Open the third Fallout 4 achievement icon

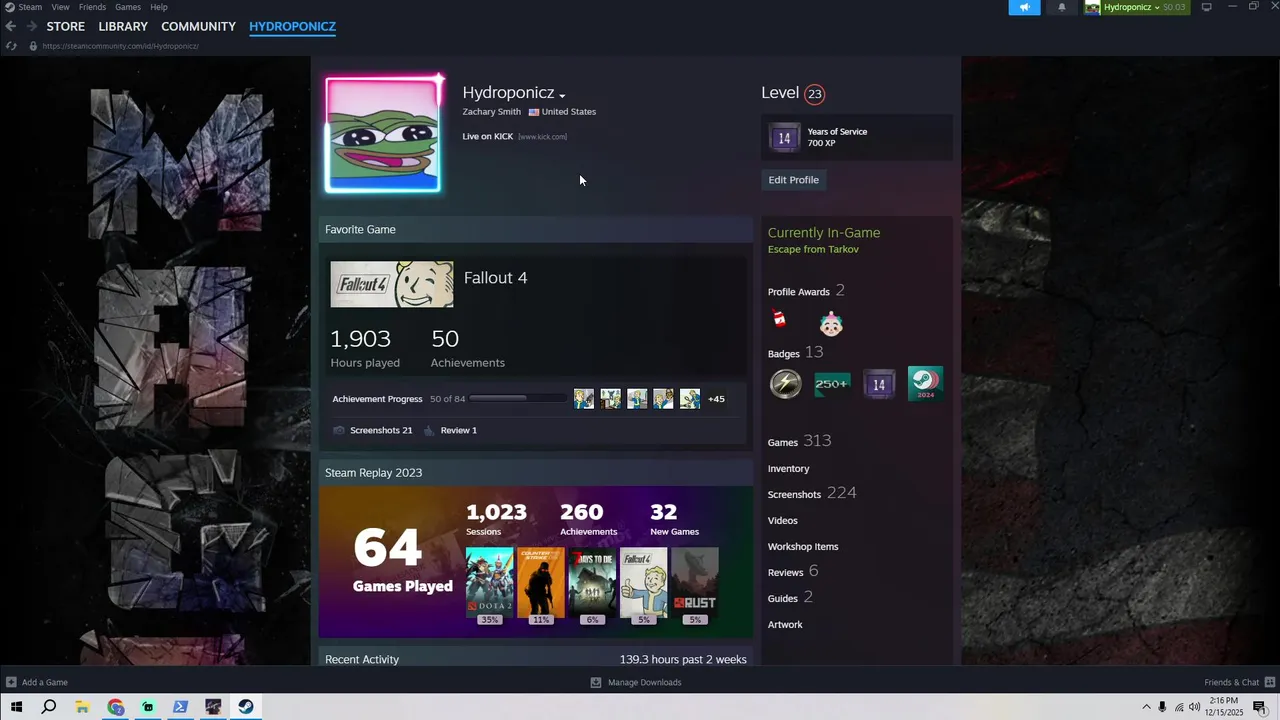pos(637,399)
